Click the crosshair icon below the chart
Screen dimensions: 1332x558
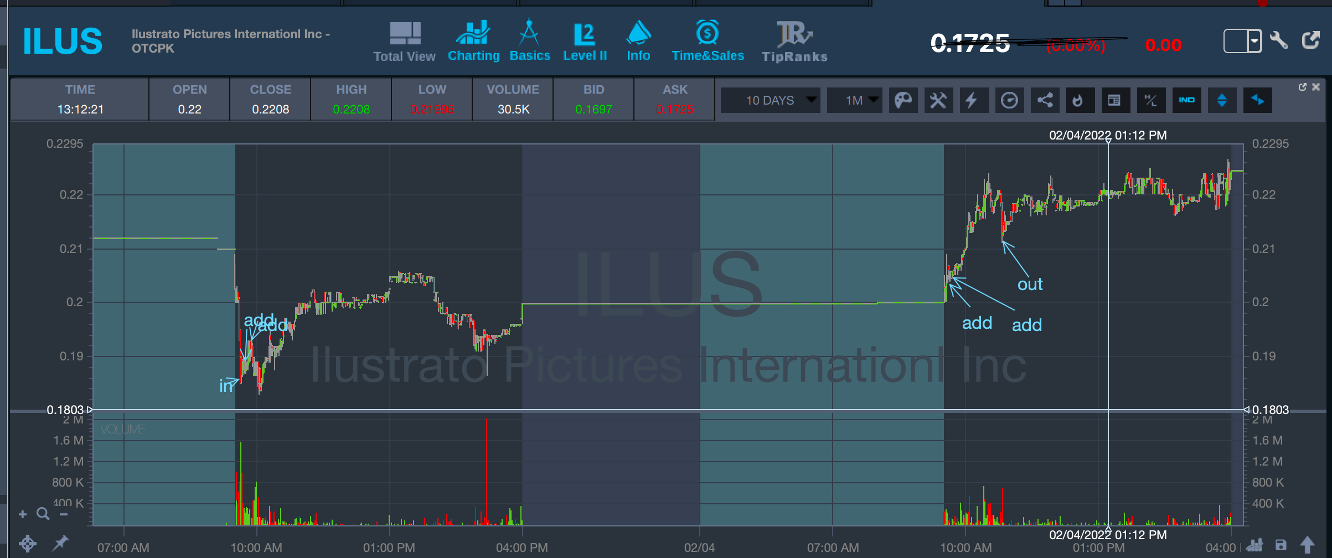[28, 543]
